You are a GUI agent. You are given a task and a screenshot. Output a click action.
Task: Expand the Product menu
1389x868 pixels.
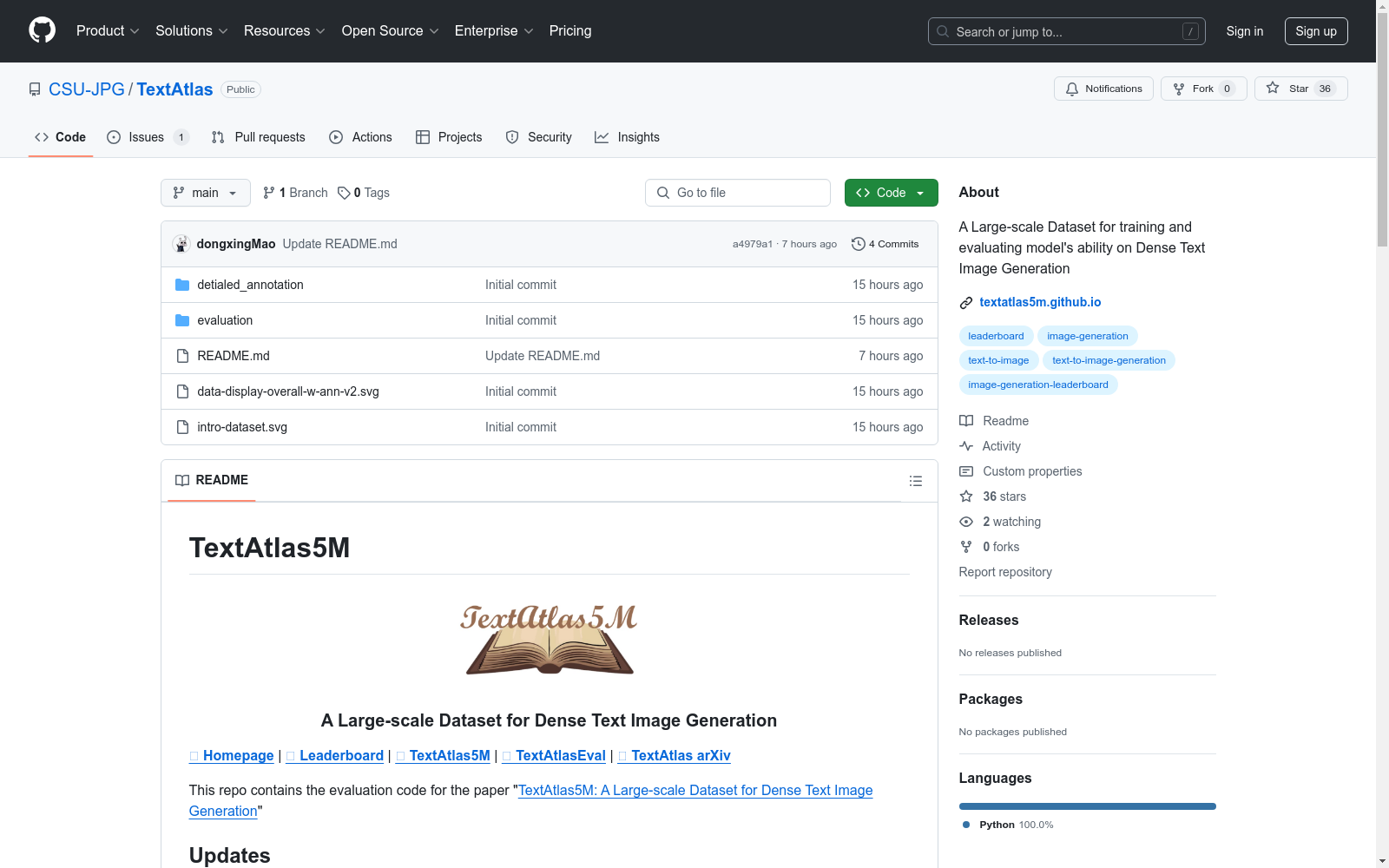point(108,31)
